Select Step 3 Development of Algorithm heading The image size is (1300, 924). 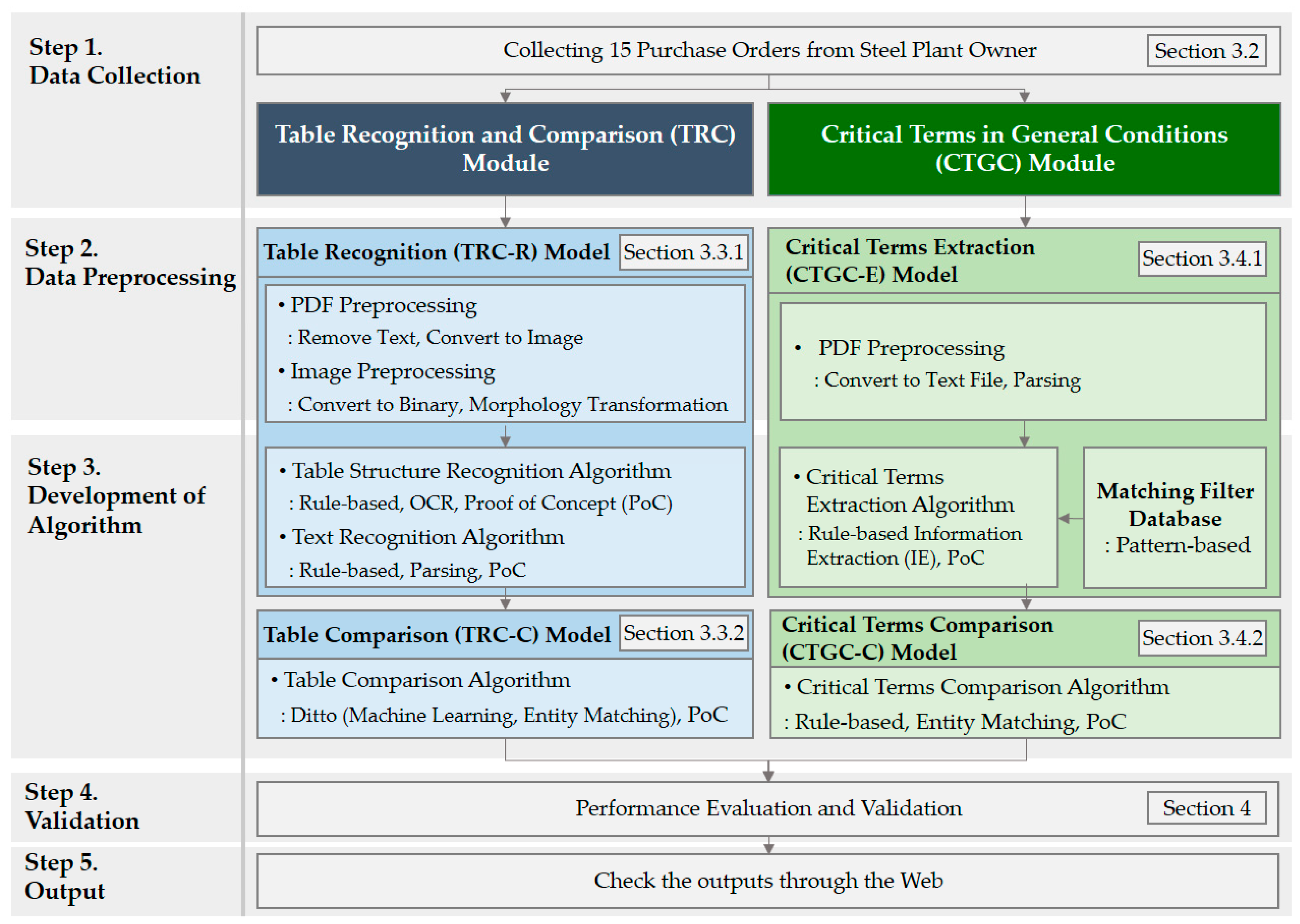pos(116,496)
